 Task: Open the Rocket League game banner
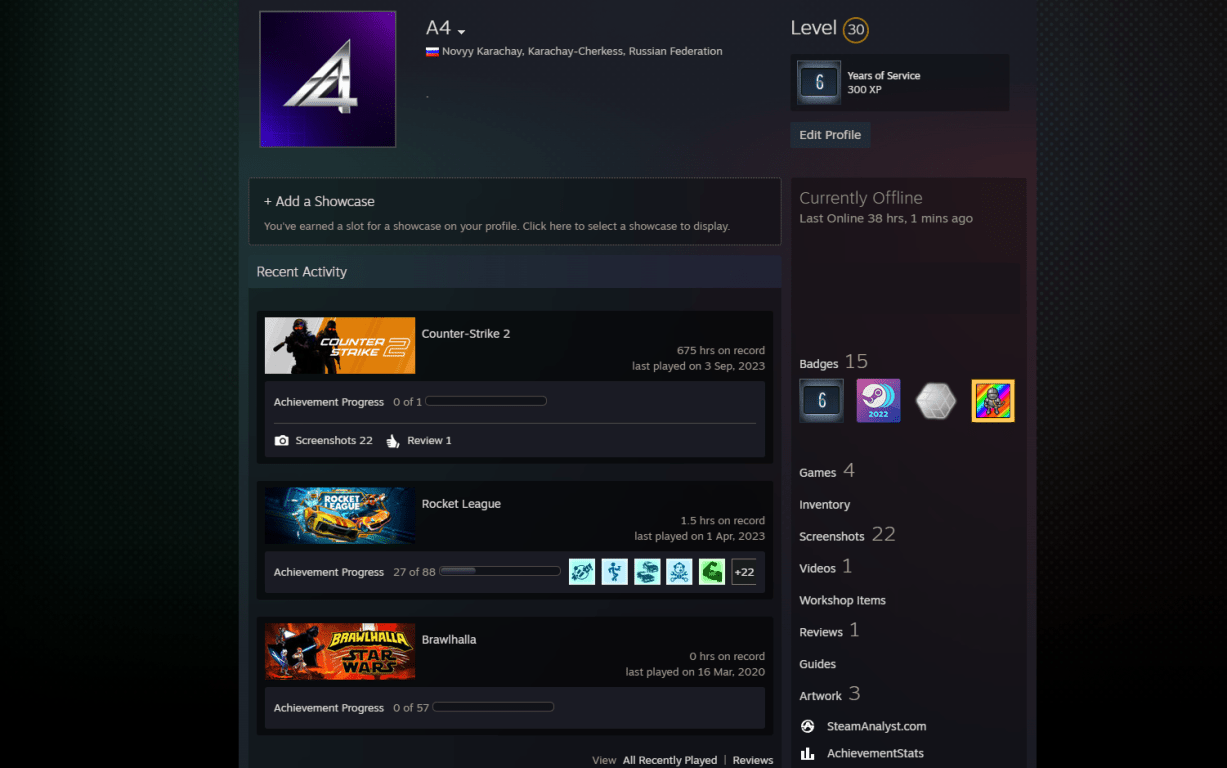tap(340, 516)
